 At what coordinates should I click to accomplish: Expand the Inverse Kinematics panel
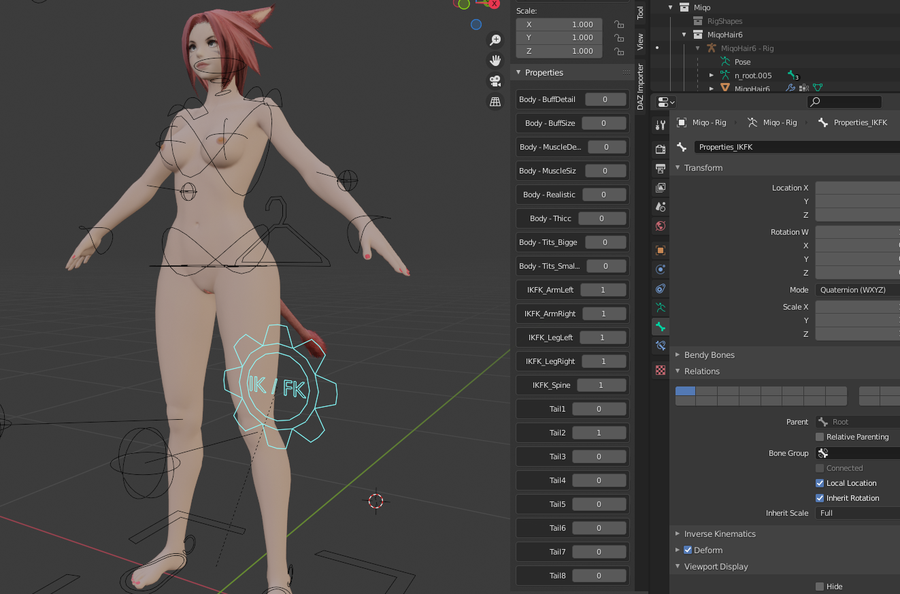pyautogui.click(x=678, y=533)
